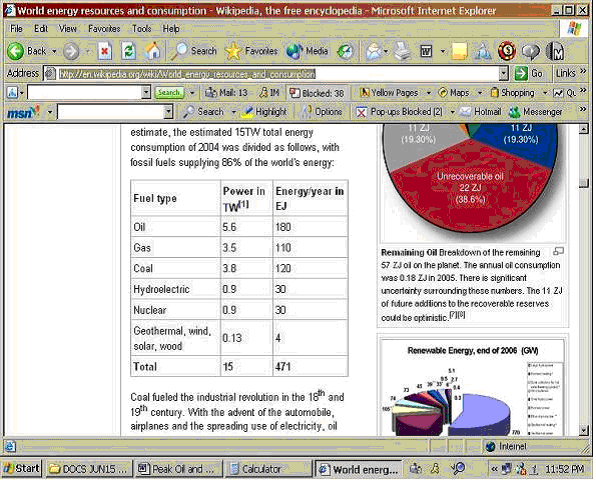Toggle the Blocked: 38 popup blocker
Screen dimensions: 596x480
316,93
